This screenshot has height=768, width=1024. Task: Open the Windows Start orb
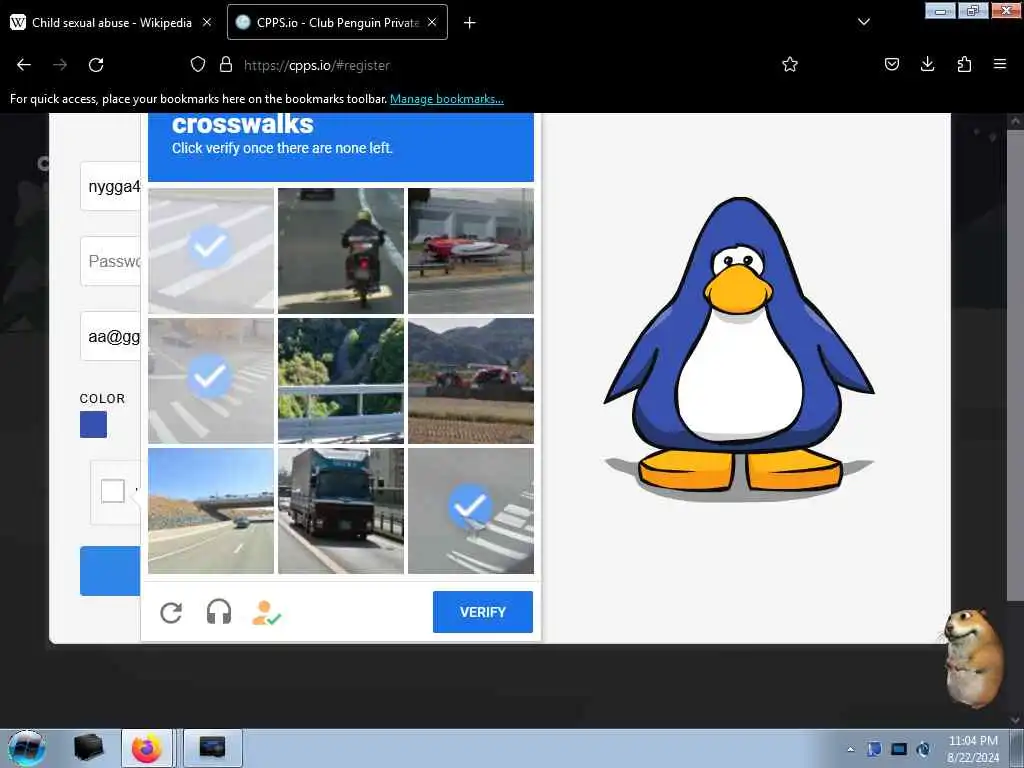click(x=27, y=748)
